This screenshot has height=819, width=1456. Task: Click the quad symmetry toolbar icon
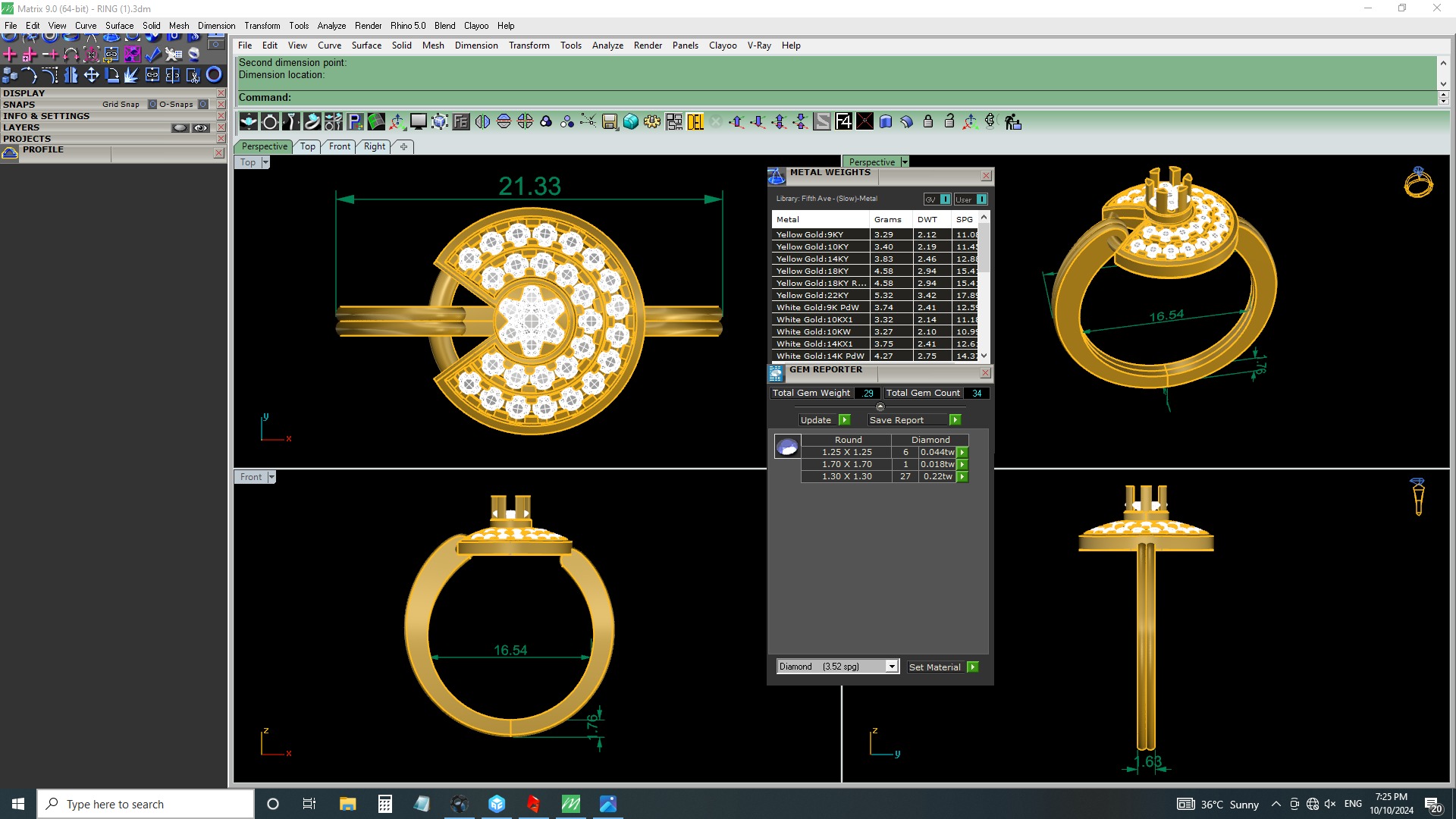click(x=525, y=121)
